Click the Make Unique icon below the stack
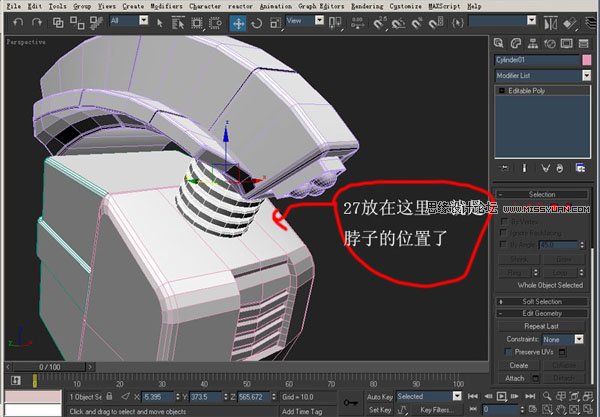 point(545,168)
